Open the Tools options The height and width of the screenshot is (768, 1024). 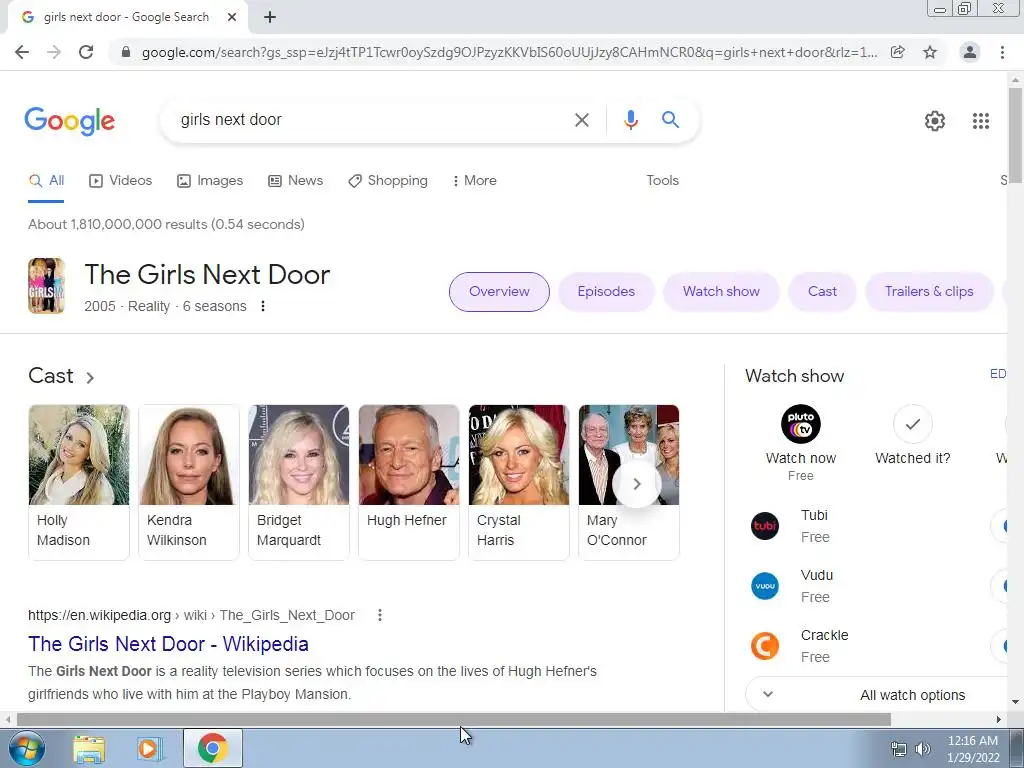(662, 181)
